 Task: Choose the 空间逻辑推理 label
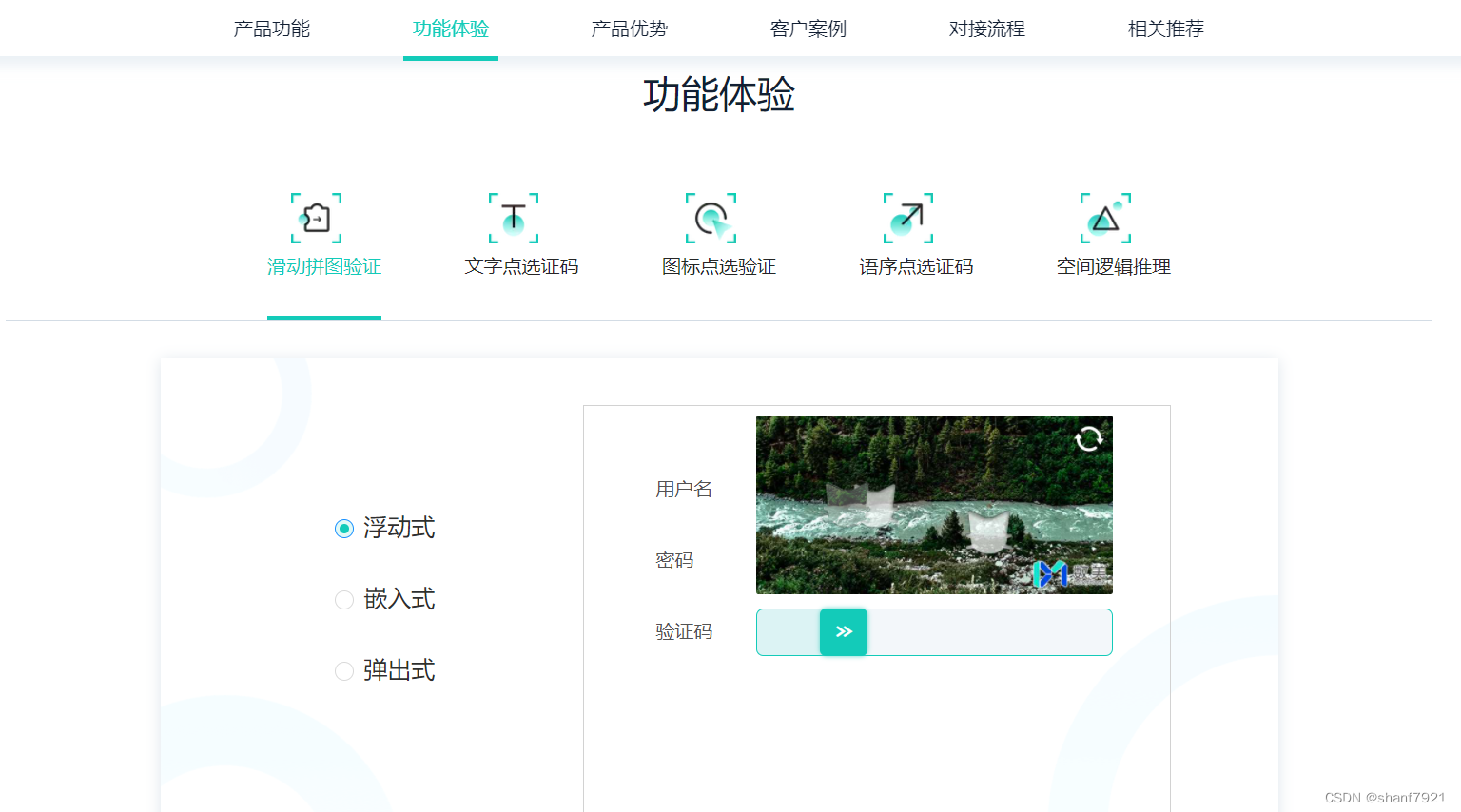1114,266
